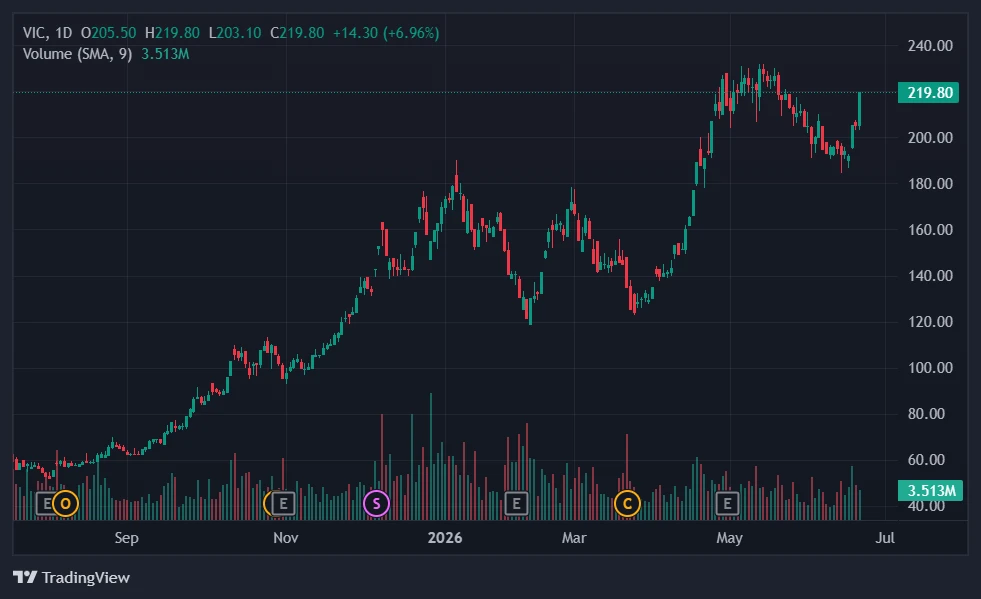Open the E earnings marker above Nov
This screenshot has height=599, width=981.
click(283, 503)
